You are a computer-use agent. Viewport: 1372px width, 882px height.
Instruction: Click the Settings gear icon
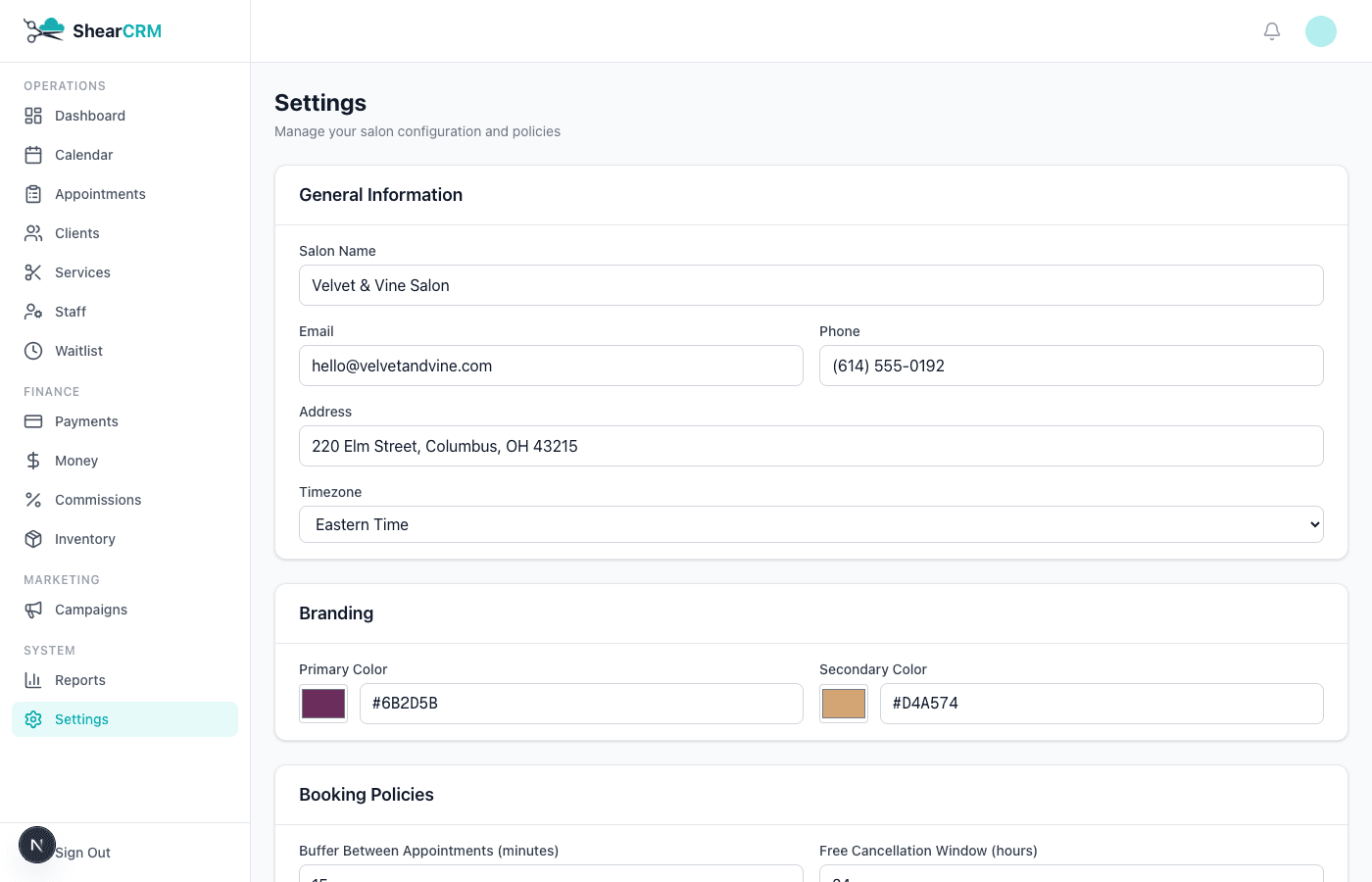tap(33, 719)
